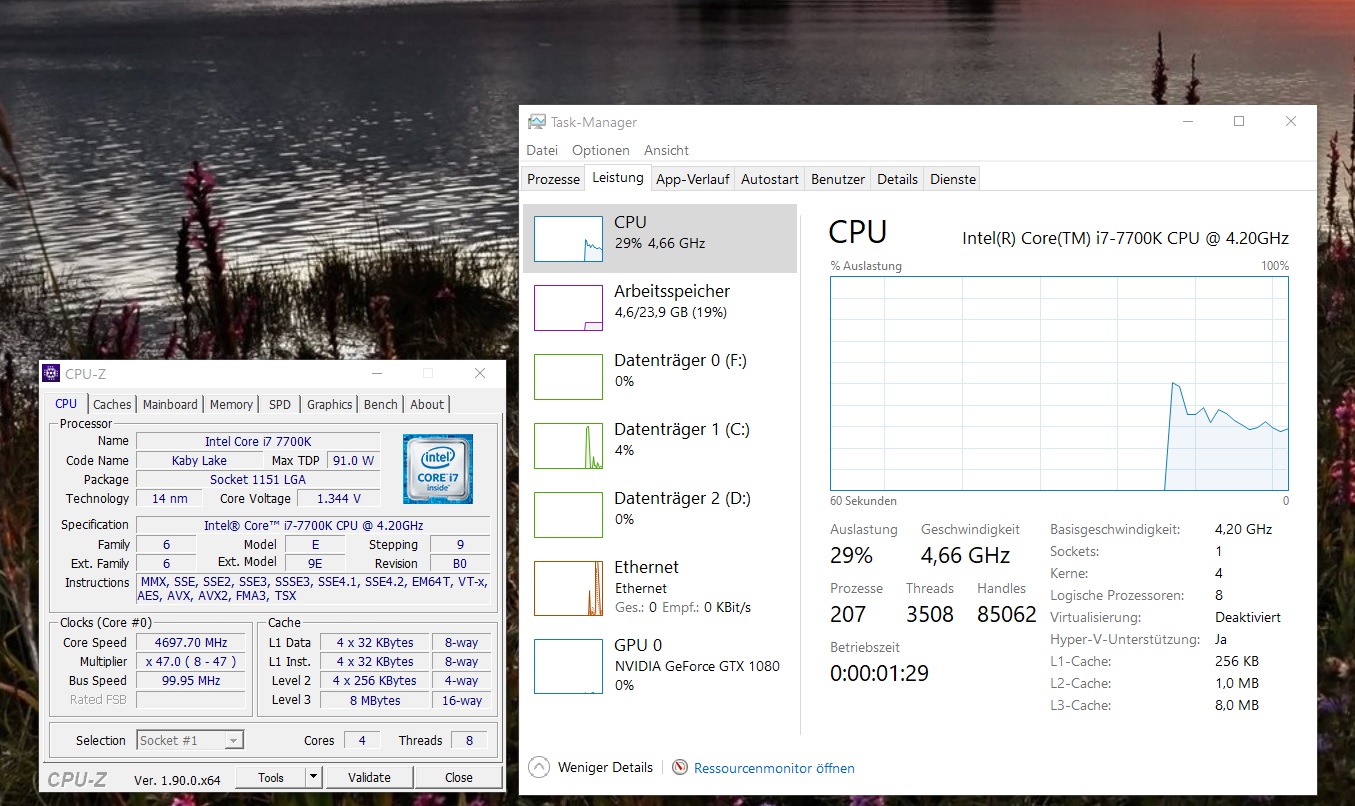Click the Validate button in CPU-Z
1355x806 pixels.
(x=369, y=777)
